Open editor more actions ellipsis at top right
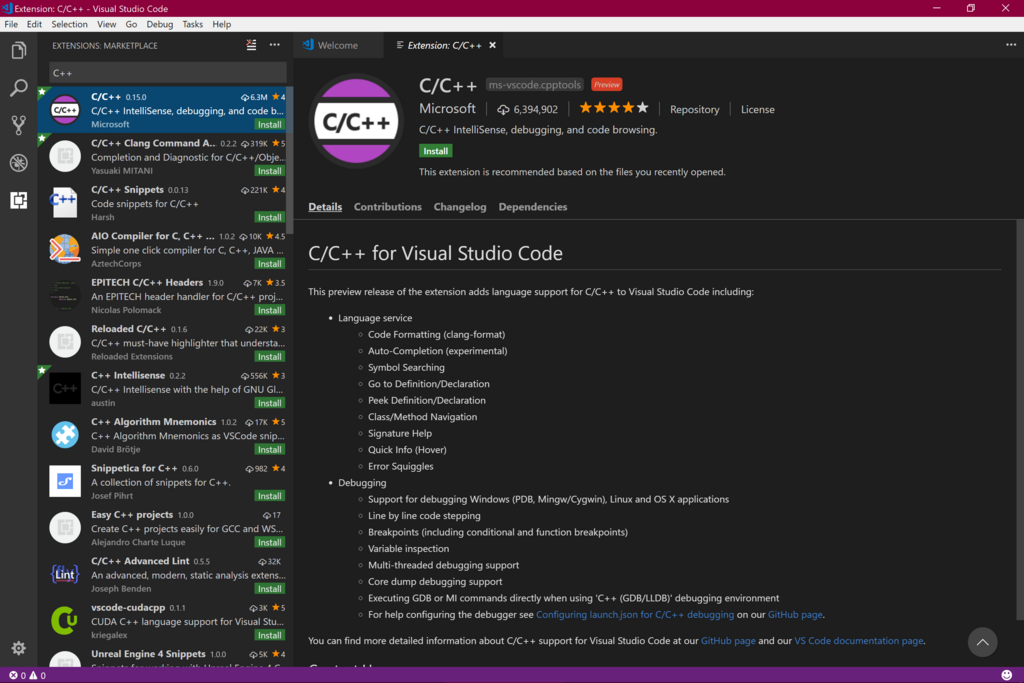 1011,45
